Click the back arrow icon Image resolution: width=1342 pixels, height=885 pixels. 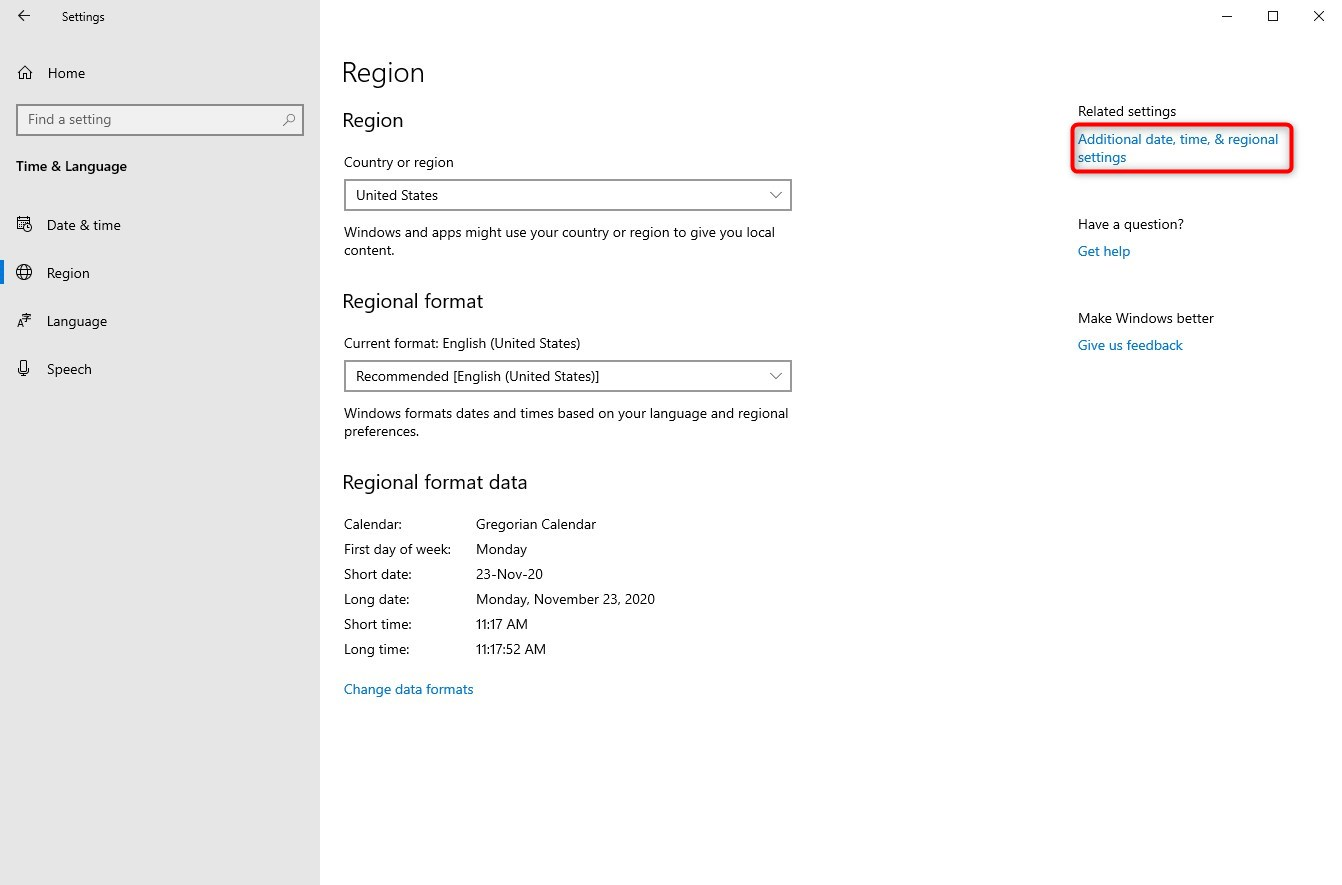24,16
